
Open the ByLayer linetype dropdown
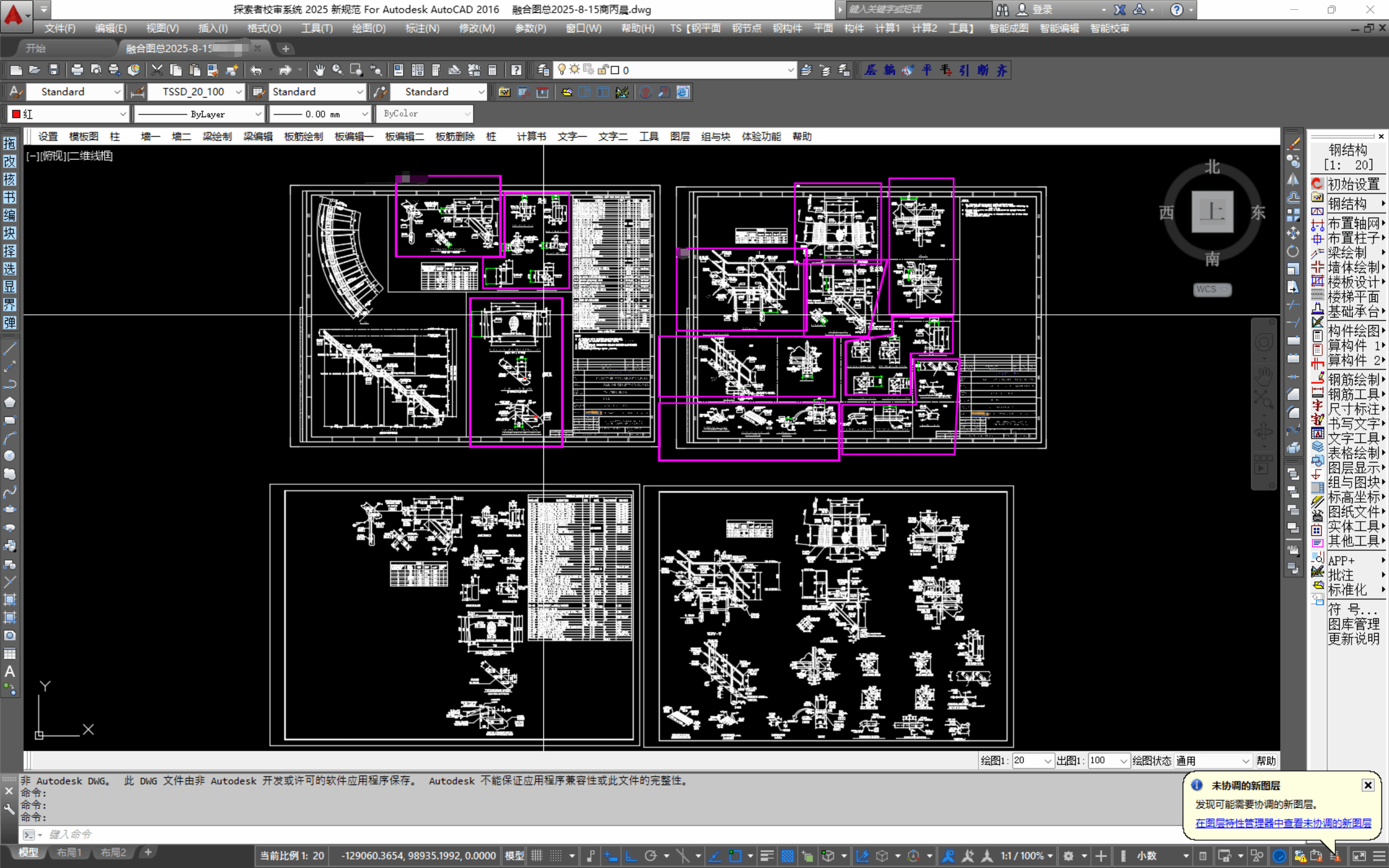[199, 113]
